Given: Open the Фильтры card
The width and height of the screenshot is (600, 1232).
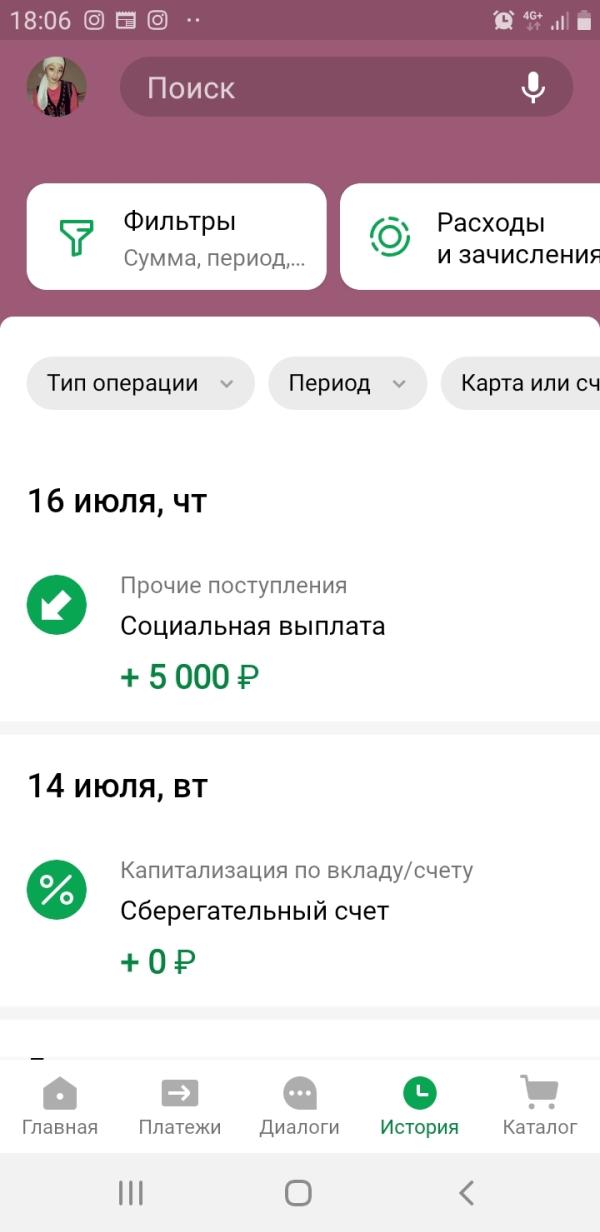Looking at the screenshot, I should click(x=177, y=237).
